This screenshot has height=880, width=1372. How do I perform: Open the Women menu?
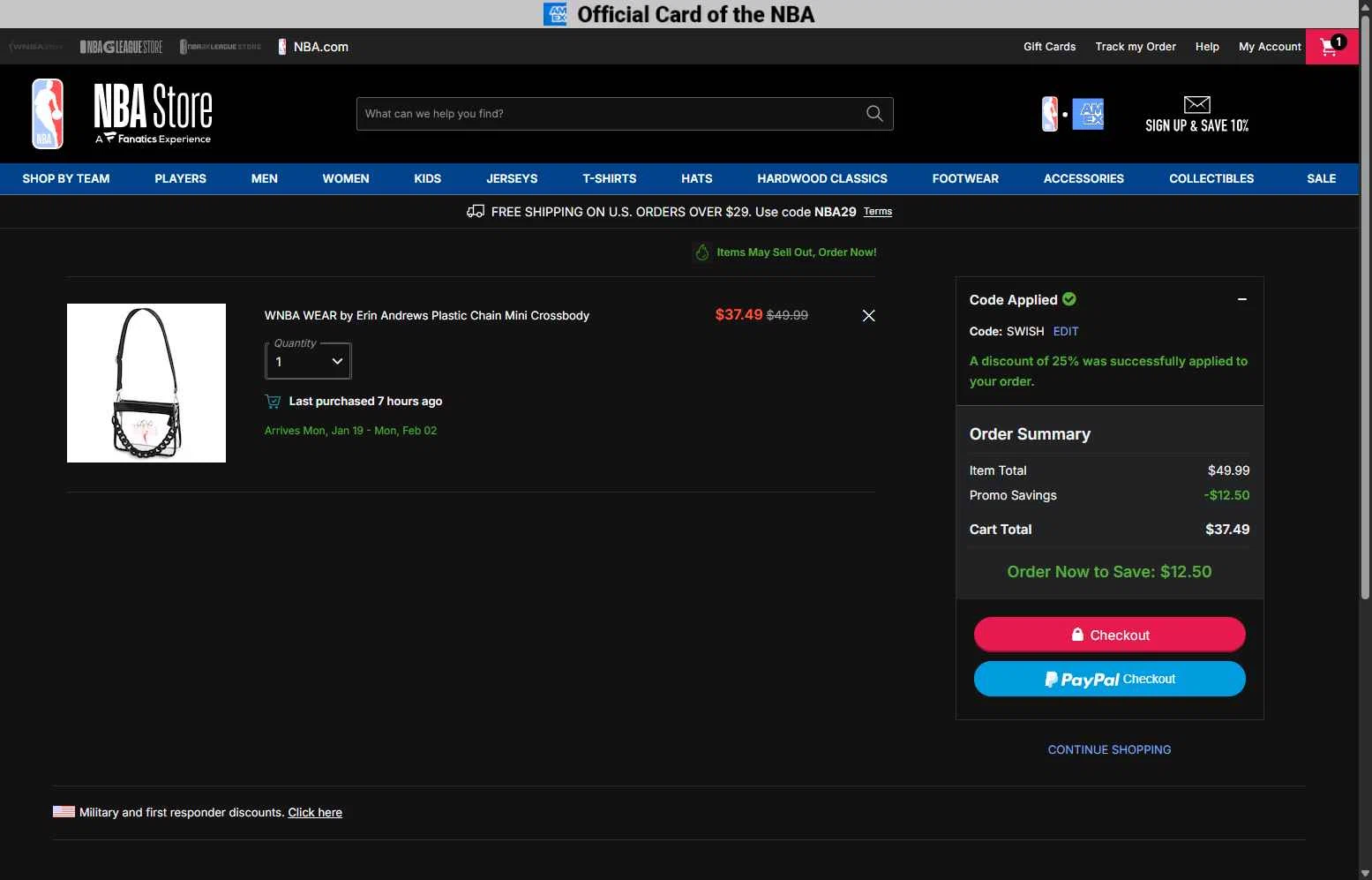pos(346,178)
